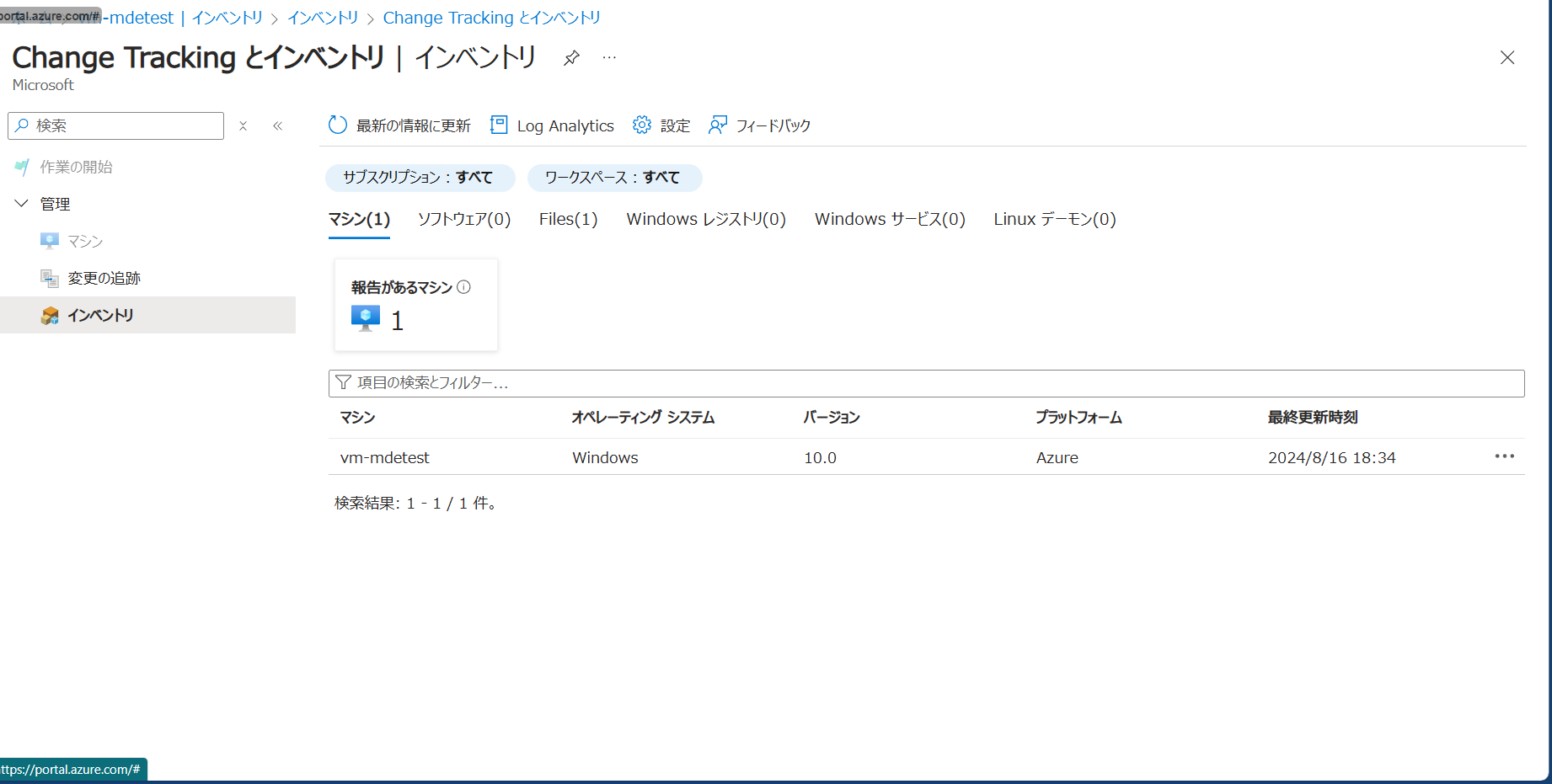The image size is (1552, 784).
Task: Click the Change Tracking とインベントリ breadcrumb link
Action: (491, 18)
